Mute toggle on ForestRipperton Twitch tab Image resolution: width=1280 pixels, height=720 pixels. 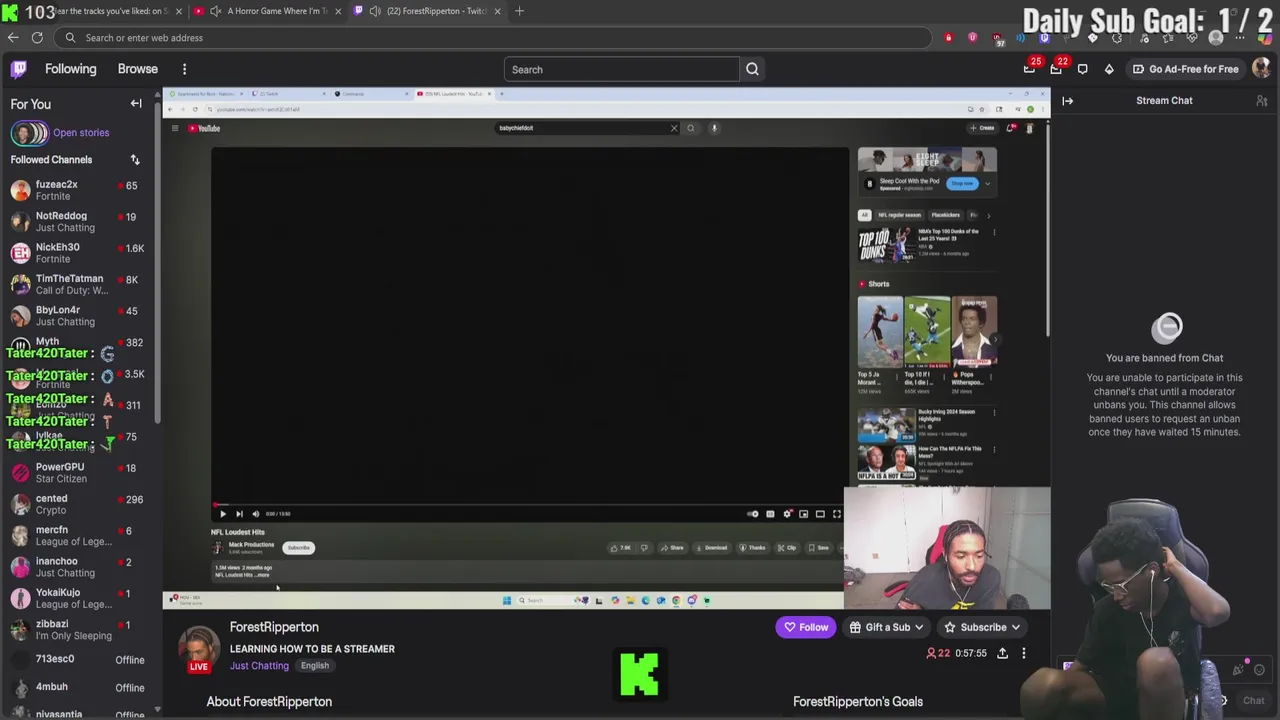(x=375, y=11)
